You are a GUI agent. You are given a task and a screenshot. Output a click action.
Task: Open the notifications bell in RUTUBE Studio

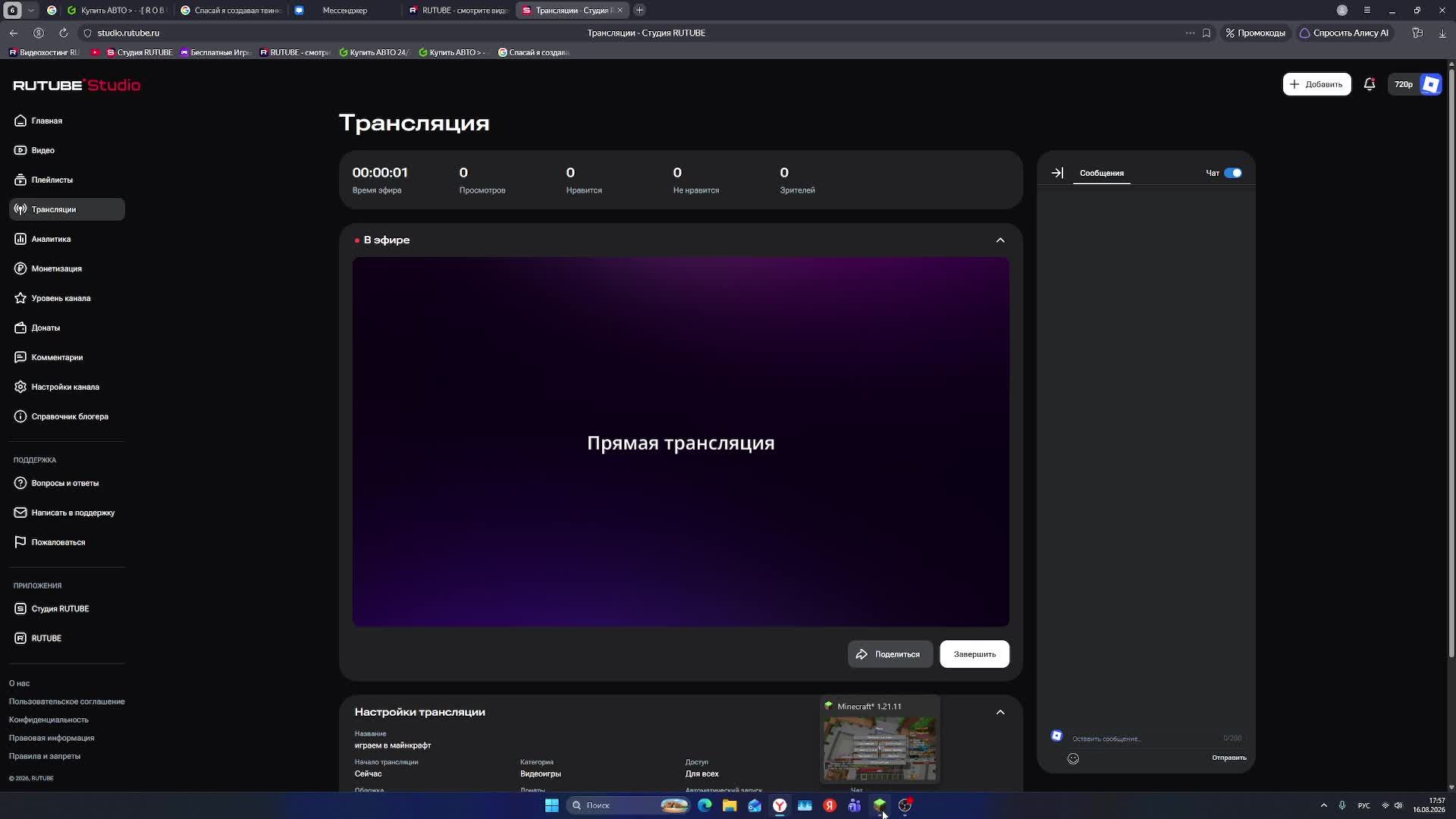[1370, 84]
